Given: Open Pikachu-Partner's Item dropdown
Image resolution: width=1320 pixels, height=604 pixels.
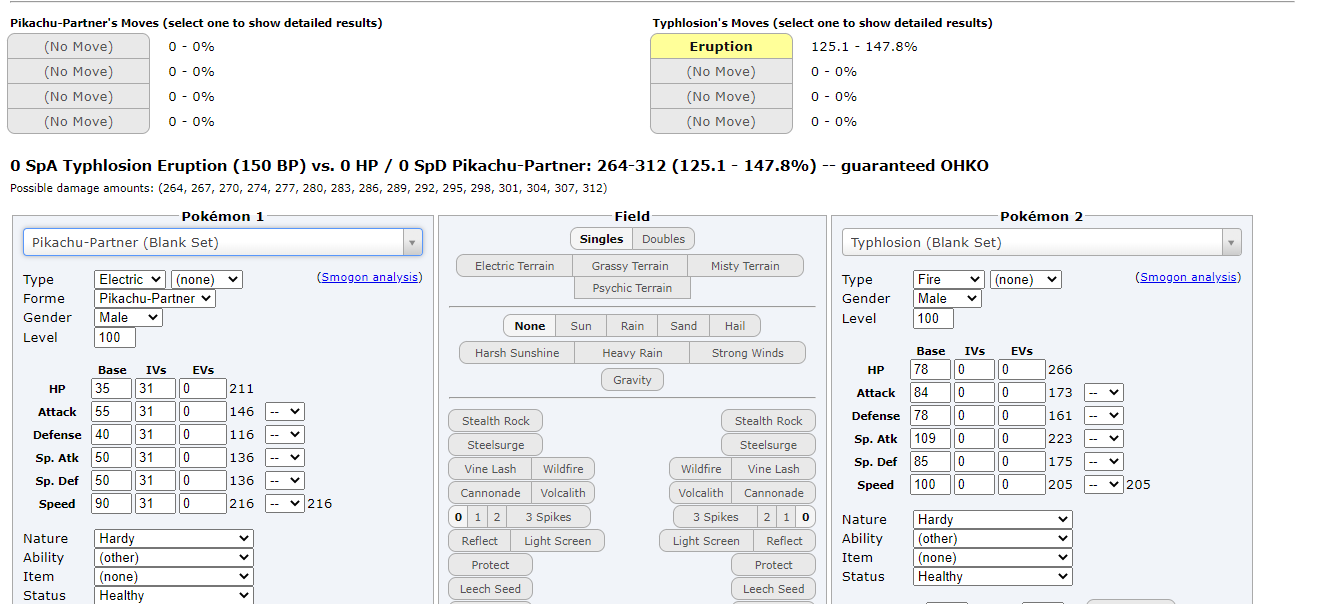Looking at the screenshot, I should [174, 577].
